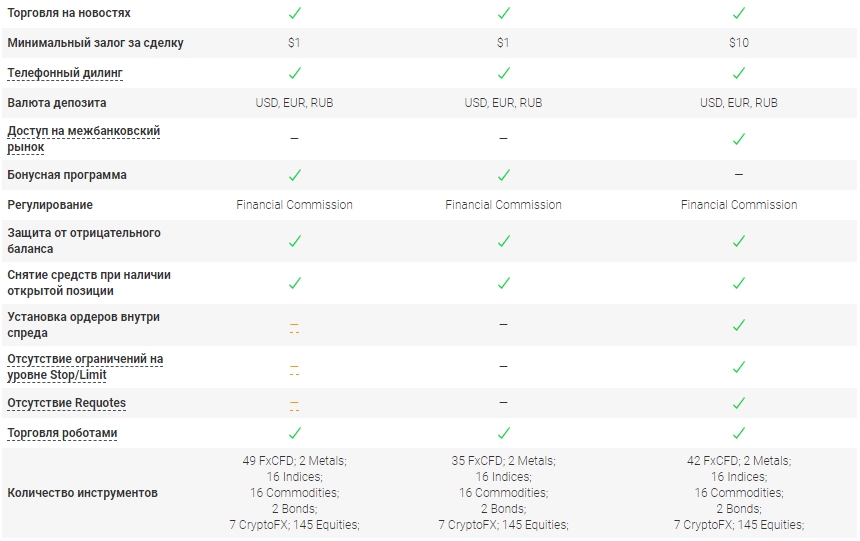860x541 pixels.
Task: Click the first-column checkmark for Защита от отрицательного баланса
Action: pyautogui.click(x=294, y=241)
